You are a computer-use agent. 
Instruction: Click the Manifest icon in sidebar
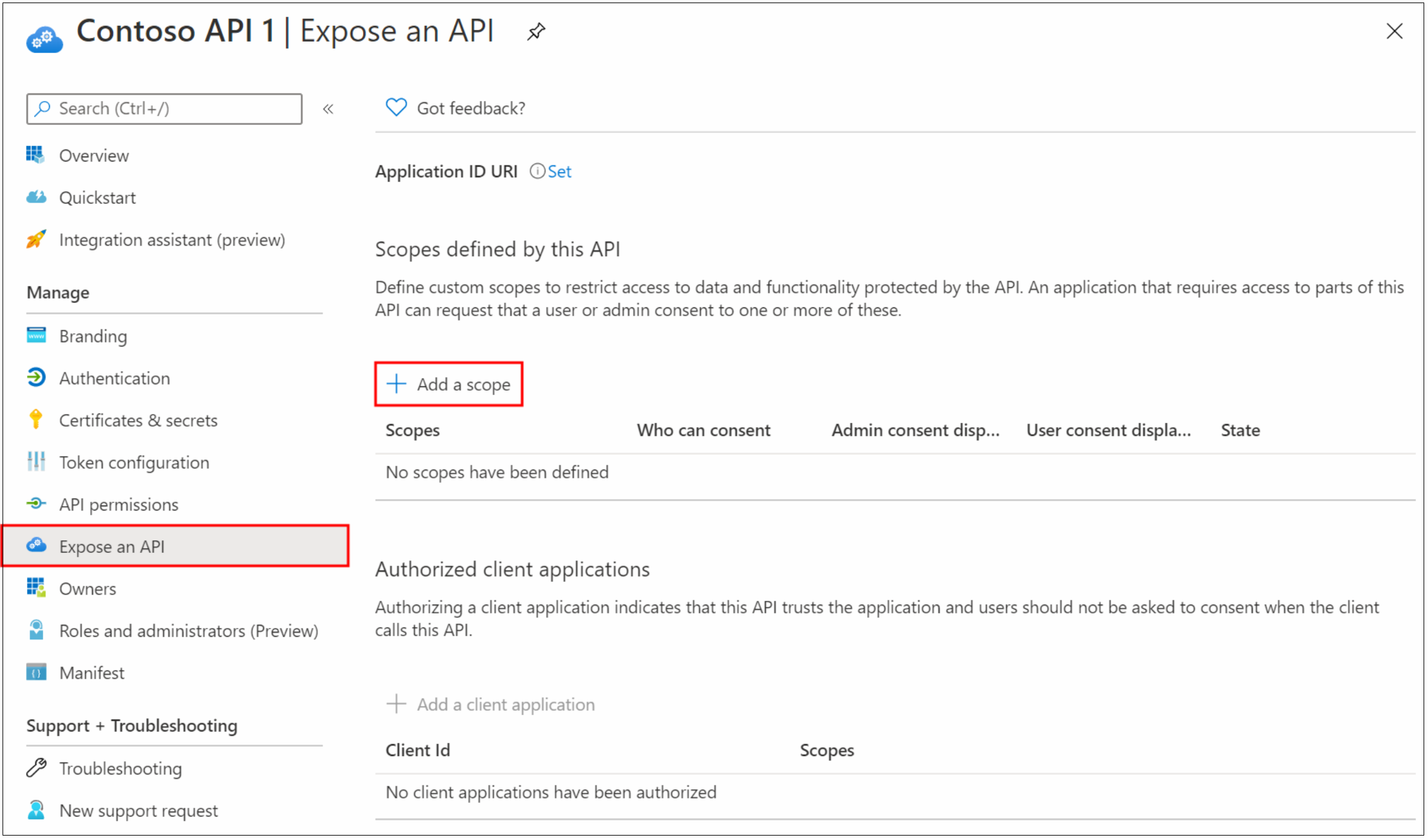click(x=40, y=672)
